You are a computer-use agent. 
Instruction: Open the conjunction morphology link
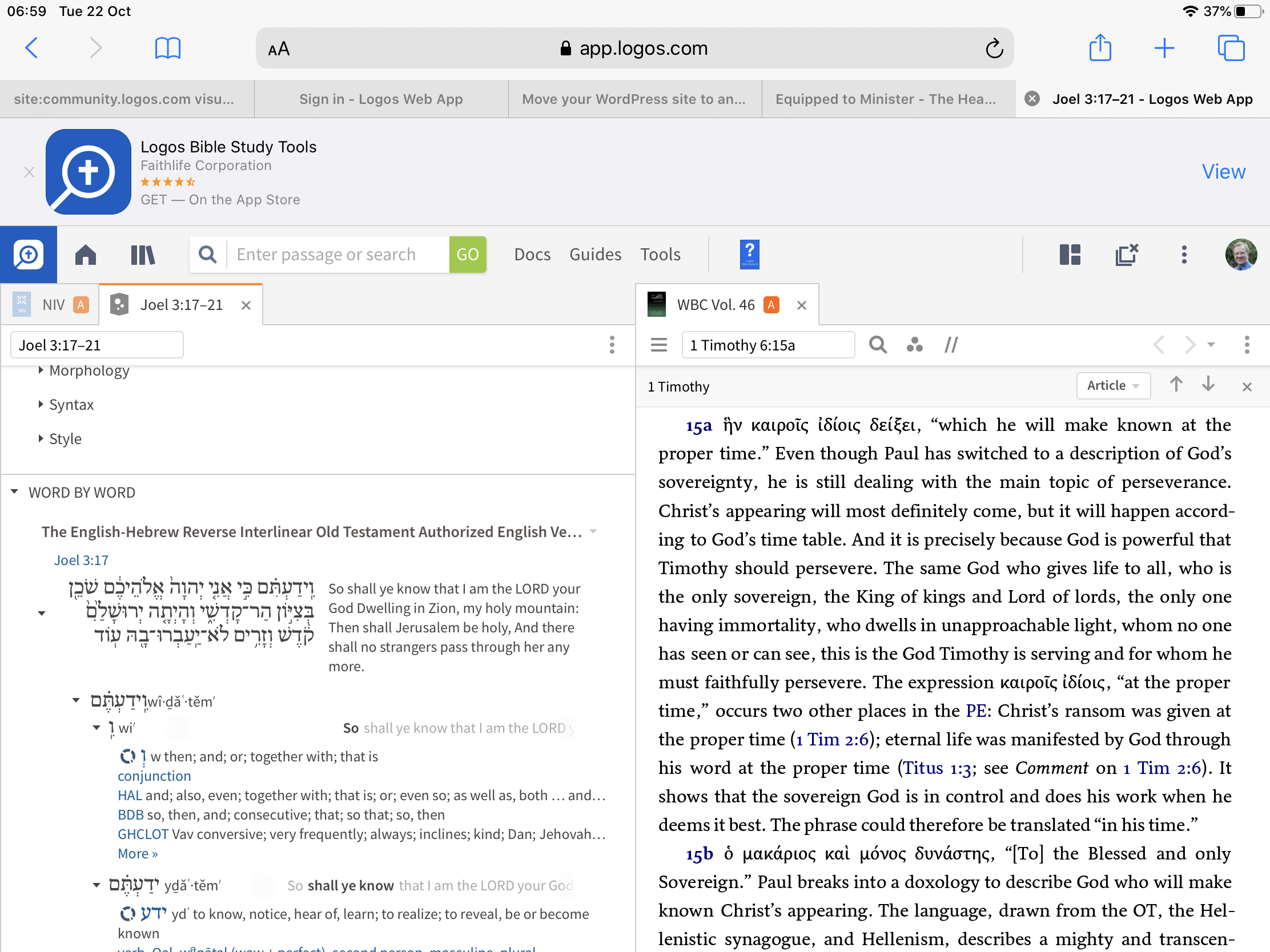point(154,776)
